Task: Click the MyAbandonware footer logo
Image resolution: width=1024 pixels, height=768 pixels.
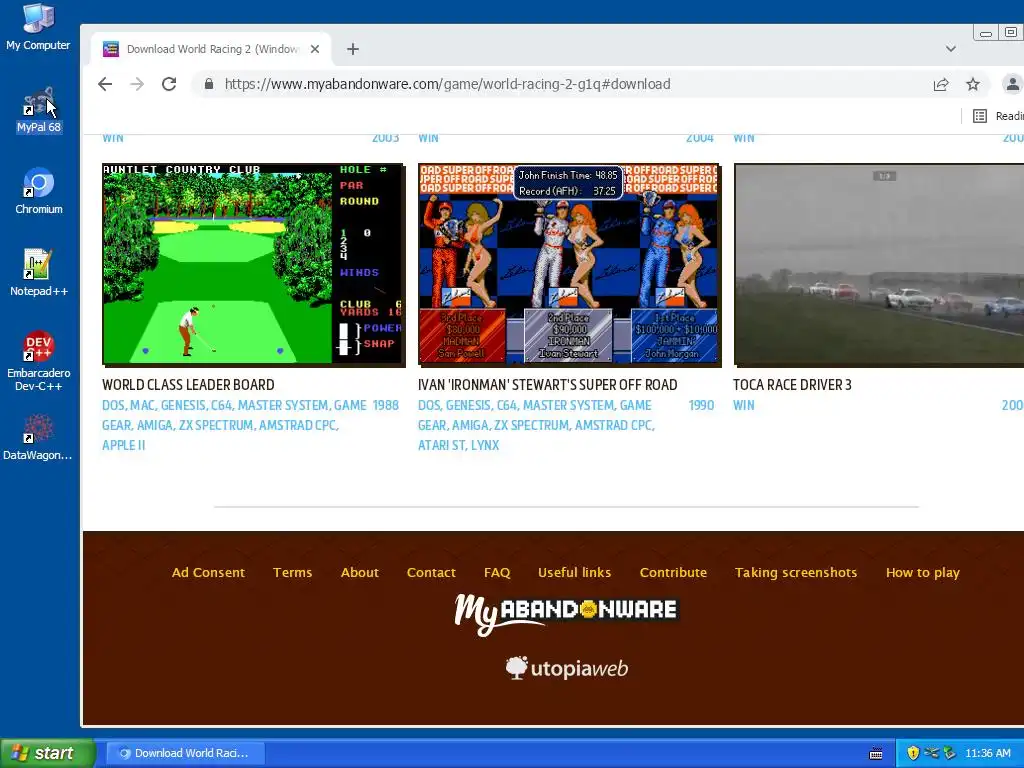Action: [x=566, y=613]
